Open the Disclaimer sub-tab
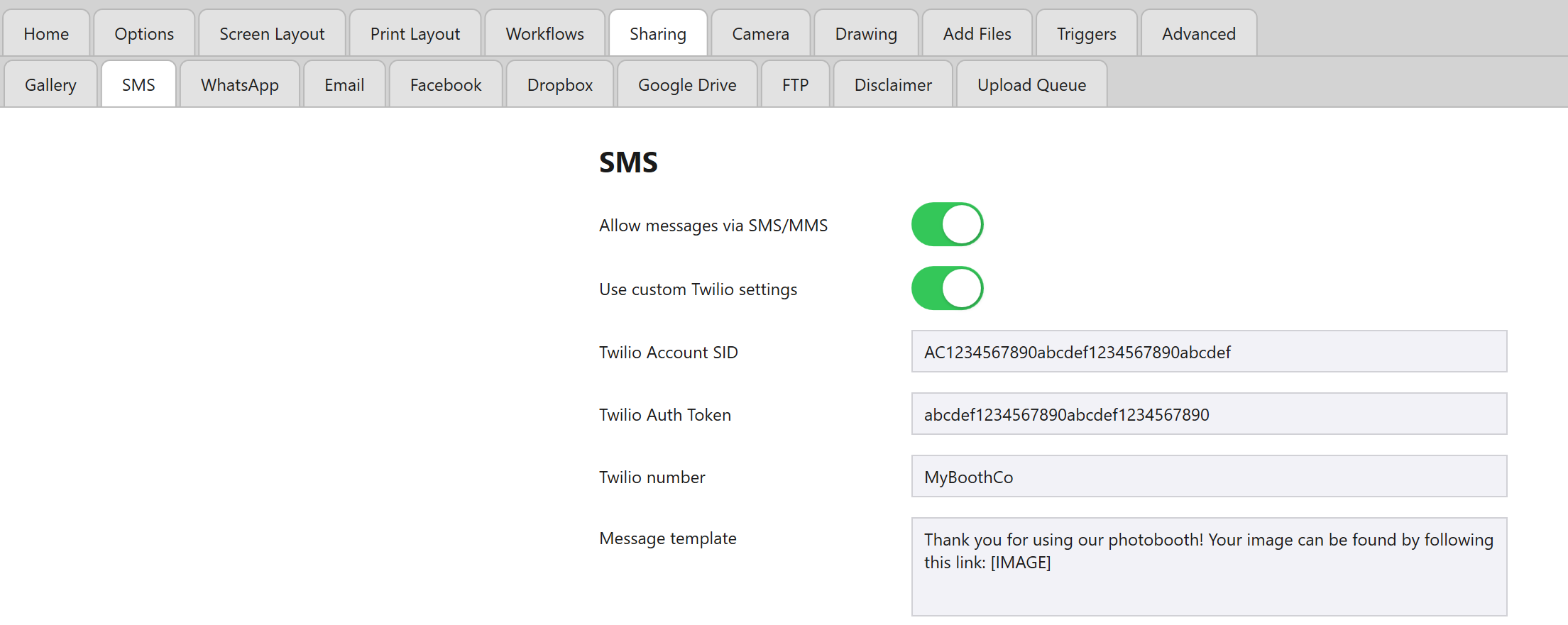Screen dimensions: 1568x625 click(893, 84)
